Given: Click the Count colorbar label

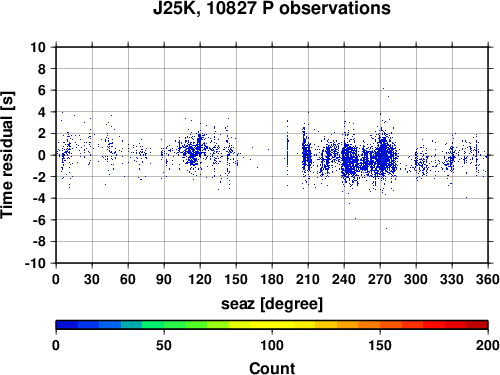Looking at the screenshot, I should (x=272, y=368).
